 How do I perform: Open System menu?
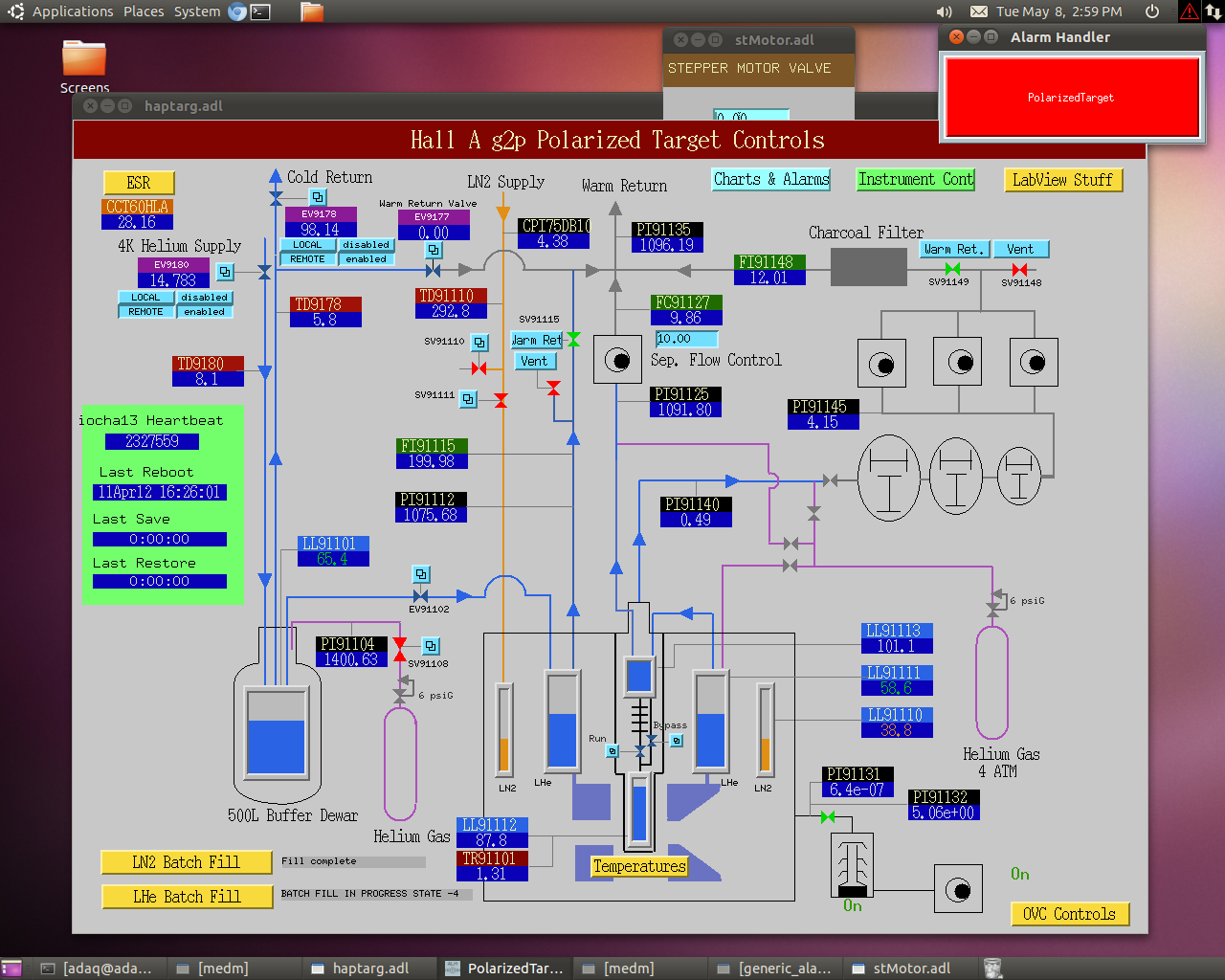click(x=197, y=11)
